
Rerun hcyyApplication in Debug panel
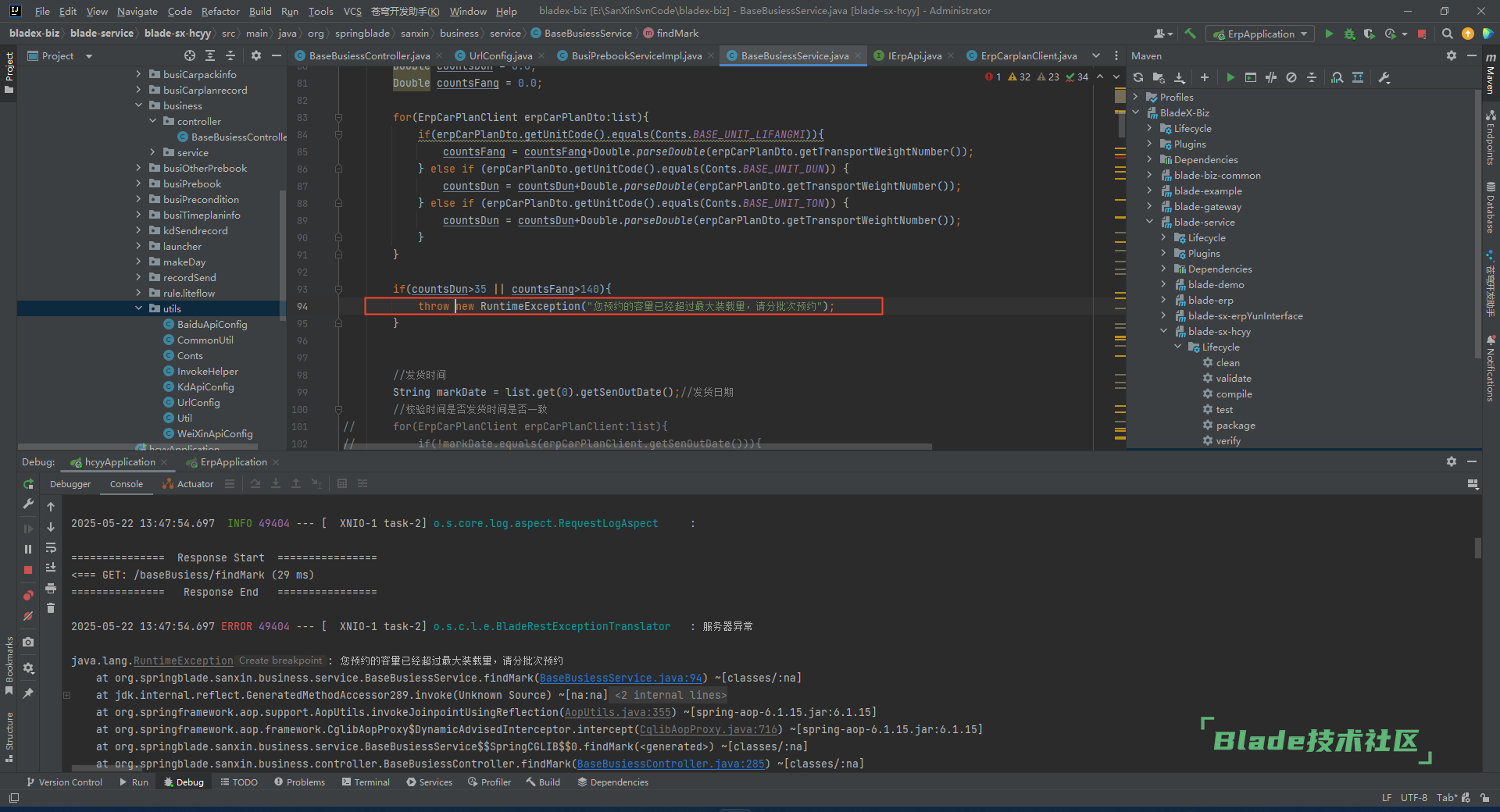[28, 484]
